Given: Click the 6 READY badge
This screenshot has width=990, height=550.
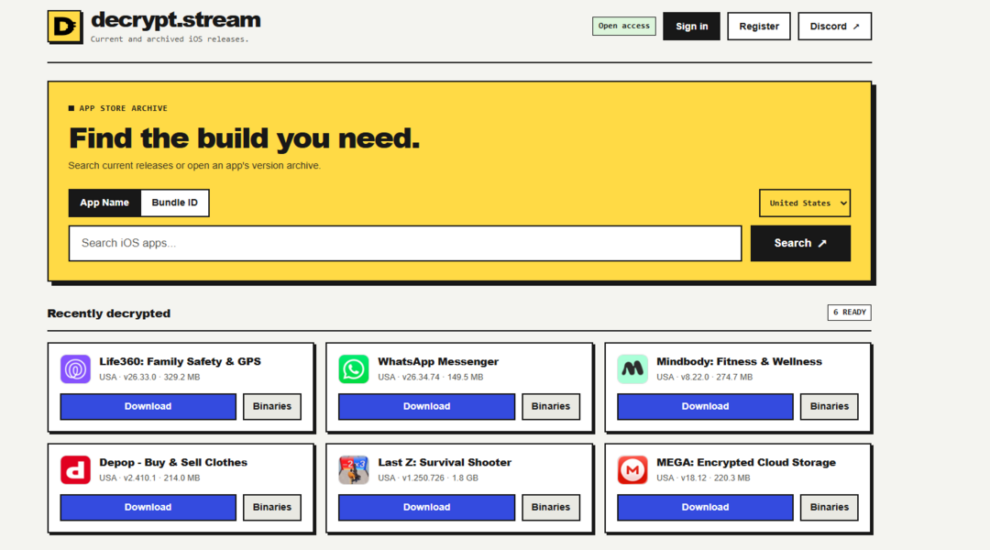Looking at the screenshot, I should (849, 313).
